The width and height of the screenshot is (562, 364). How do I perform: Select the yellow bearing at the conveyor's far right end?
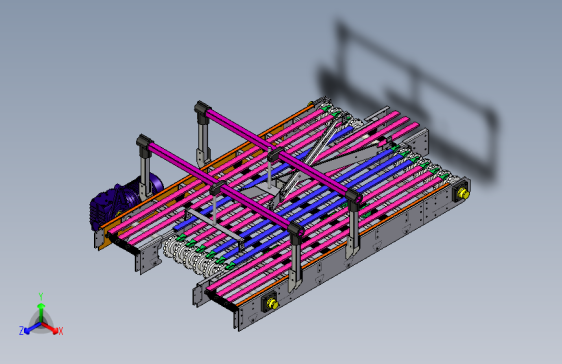point(462,194)
